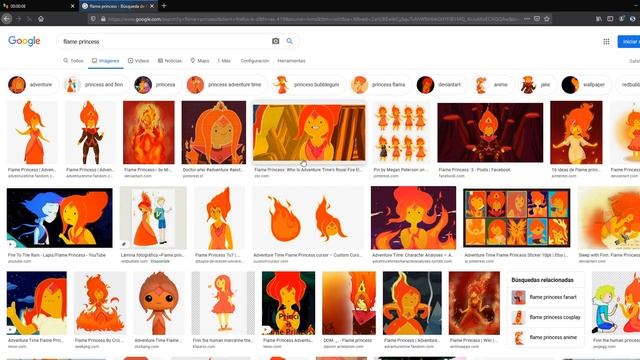
Task: Open the Configuración menu
Action: [x=255, y=61]
